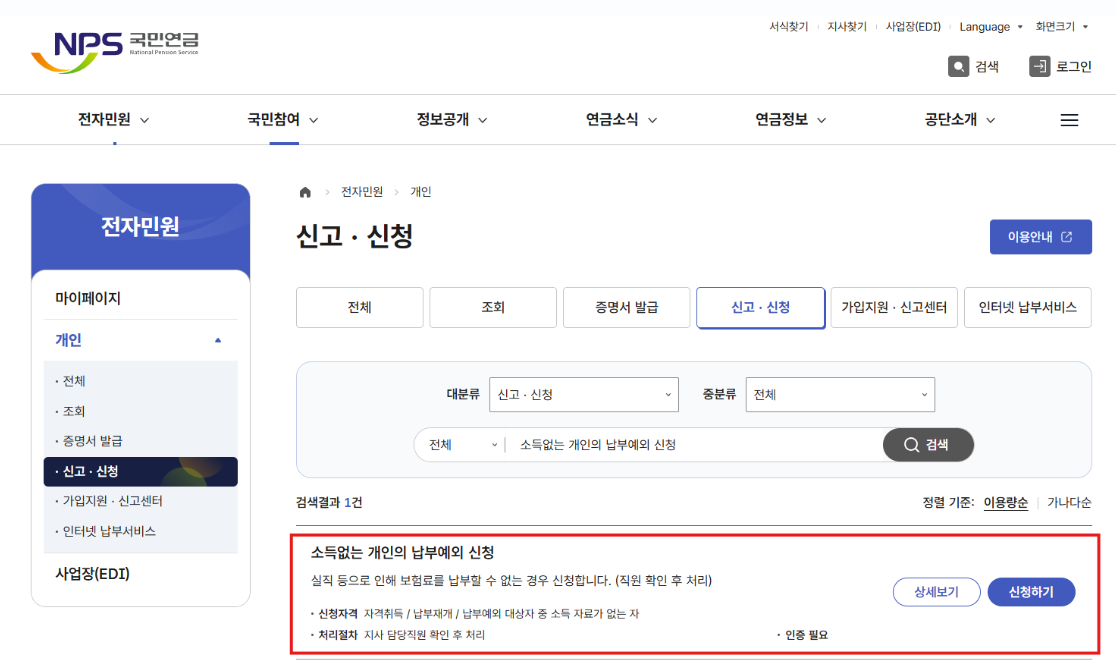Select 신고 · 신청 in sidebar list
Screen dimensions: 1116x666
point(140,471)
